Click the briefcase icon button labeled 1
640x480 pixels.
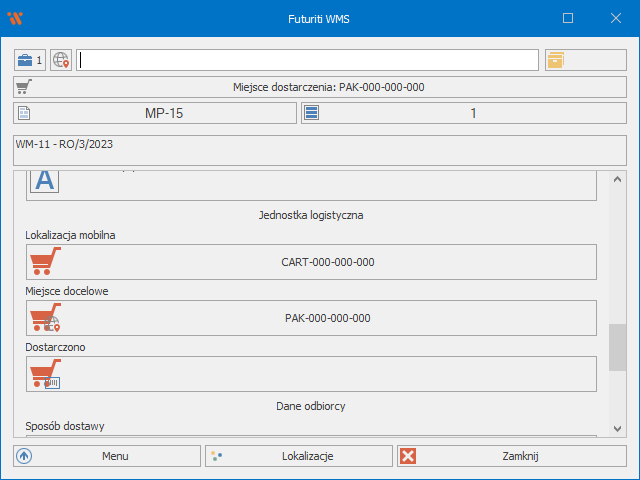(30, 60)
